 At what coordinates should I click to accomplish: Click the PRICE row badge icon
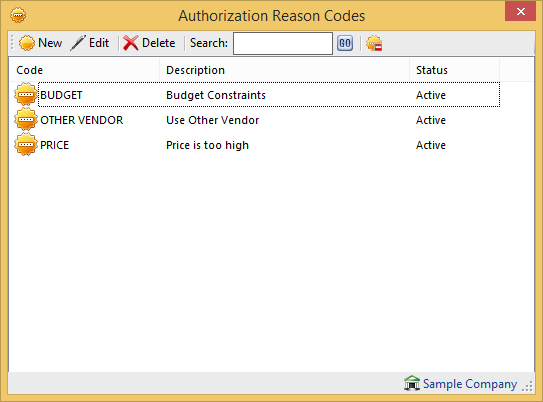click(26, 144)
